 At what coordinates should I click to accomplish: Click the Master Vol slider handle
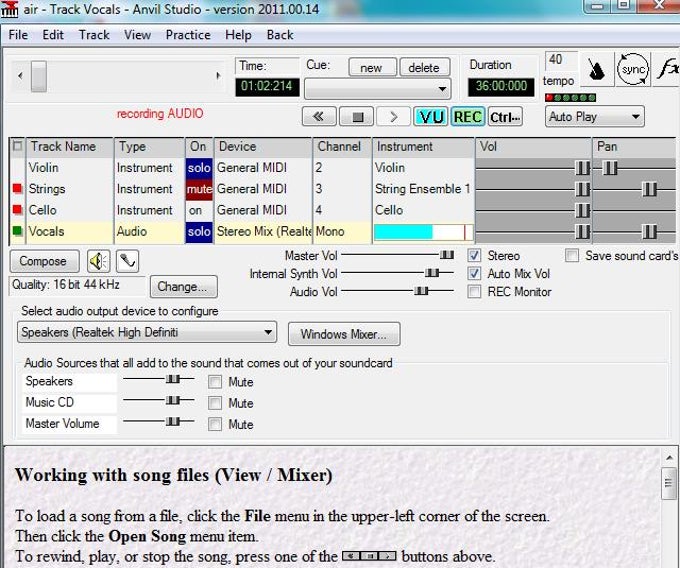[447, 255]
